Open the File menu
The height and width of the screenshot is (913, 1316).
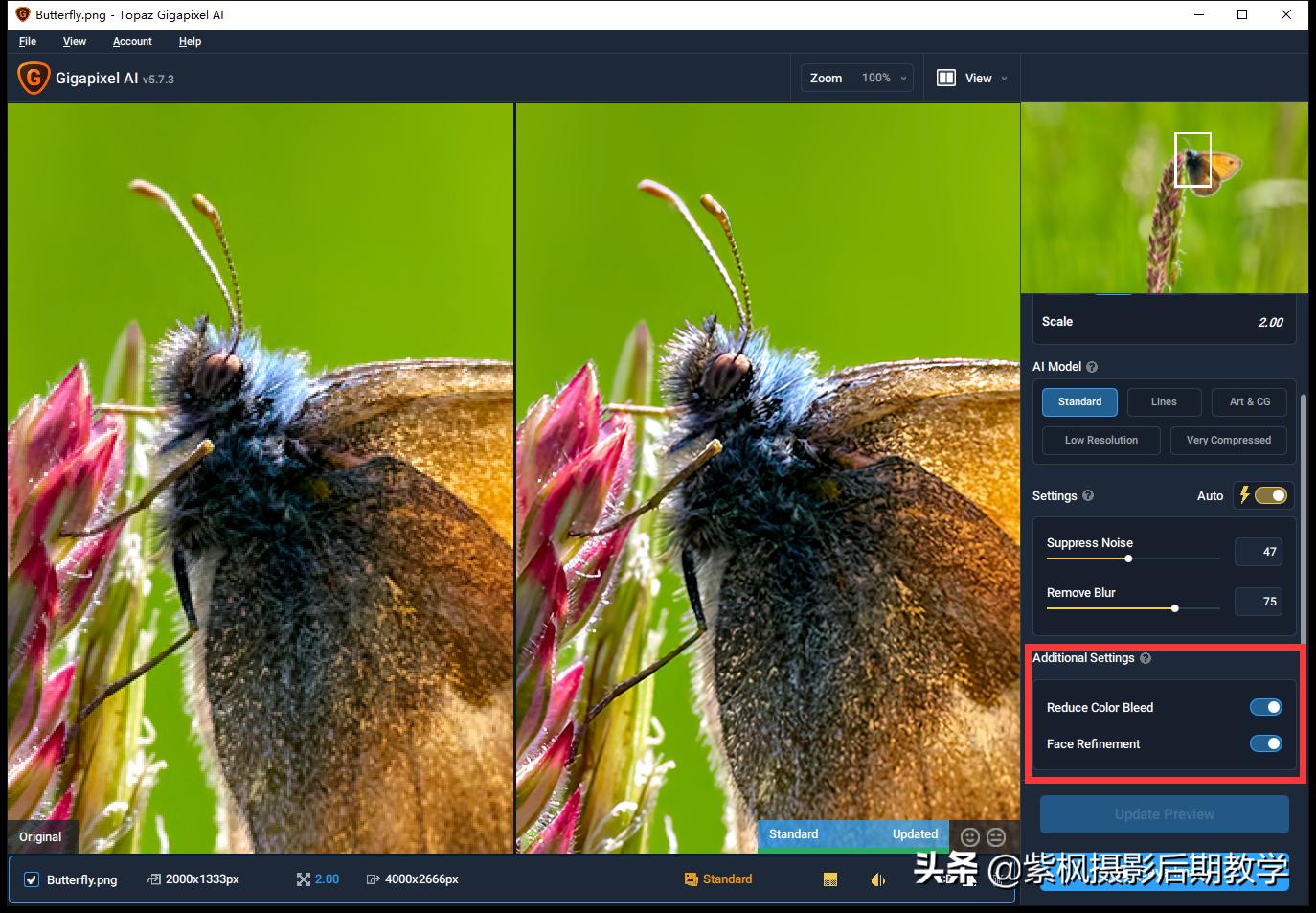[27, 41]
